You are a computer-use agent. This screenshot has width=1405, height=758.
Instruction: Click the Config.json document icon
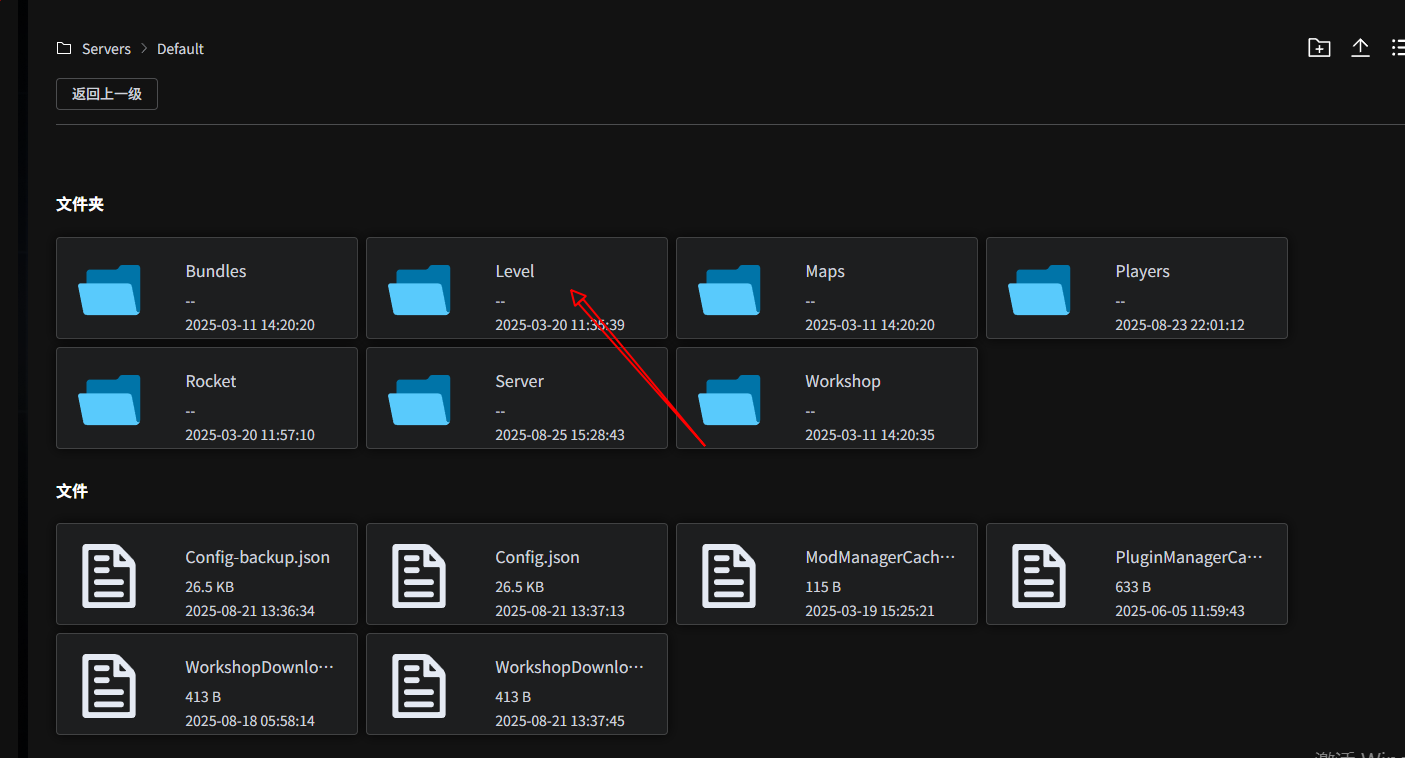click(x=419, y=575)
